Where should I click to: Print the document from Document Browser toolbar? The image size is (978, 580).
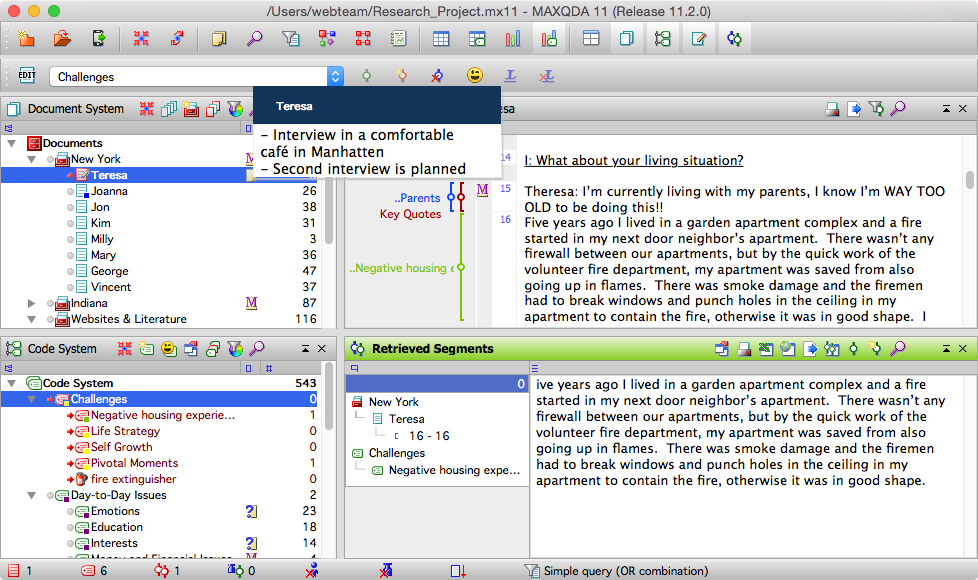[832, 109]
